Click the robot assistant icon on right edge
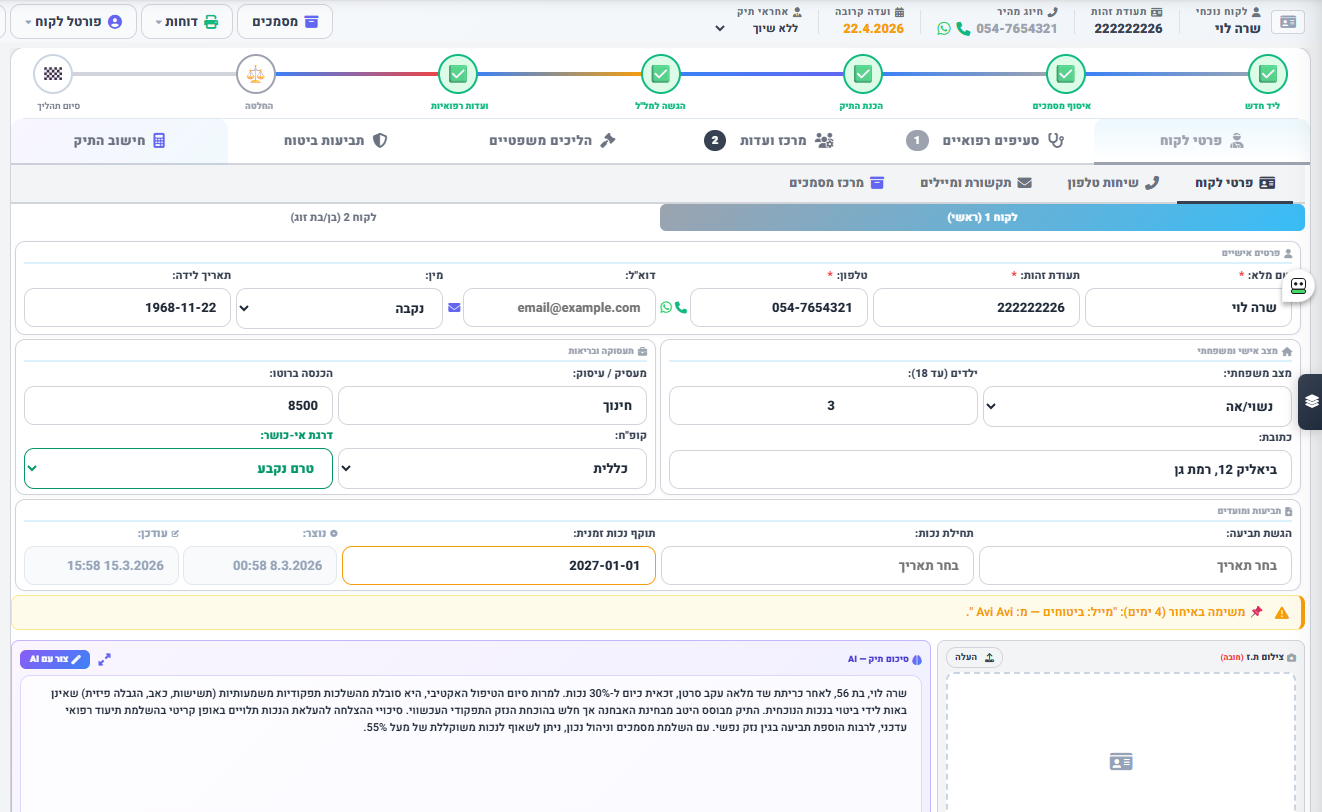This screenshot has width=1322, height=812. [x=1298, y=286]
